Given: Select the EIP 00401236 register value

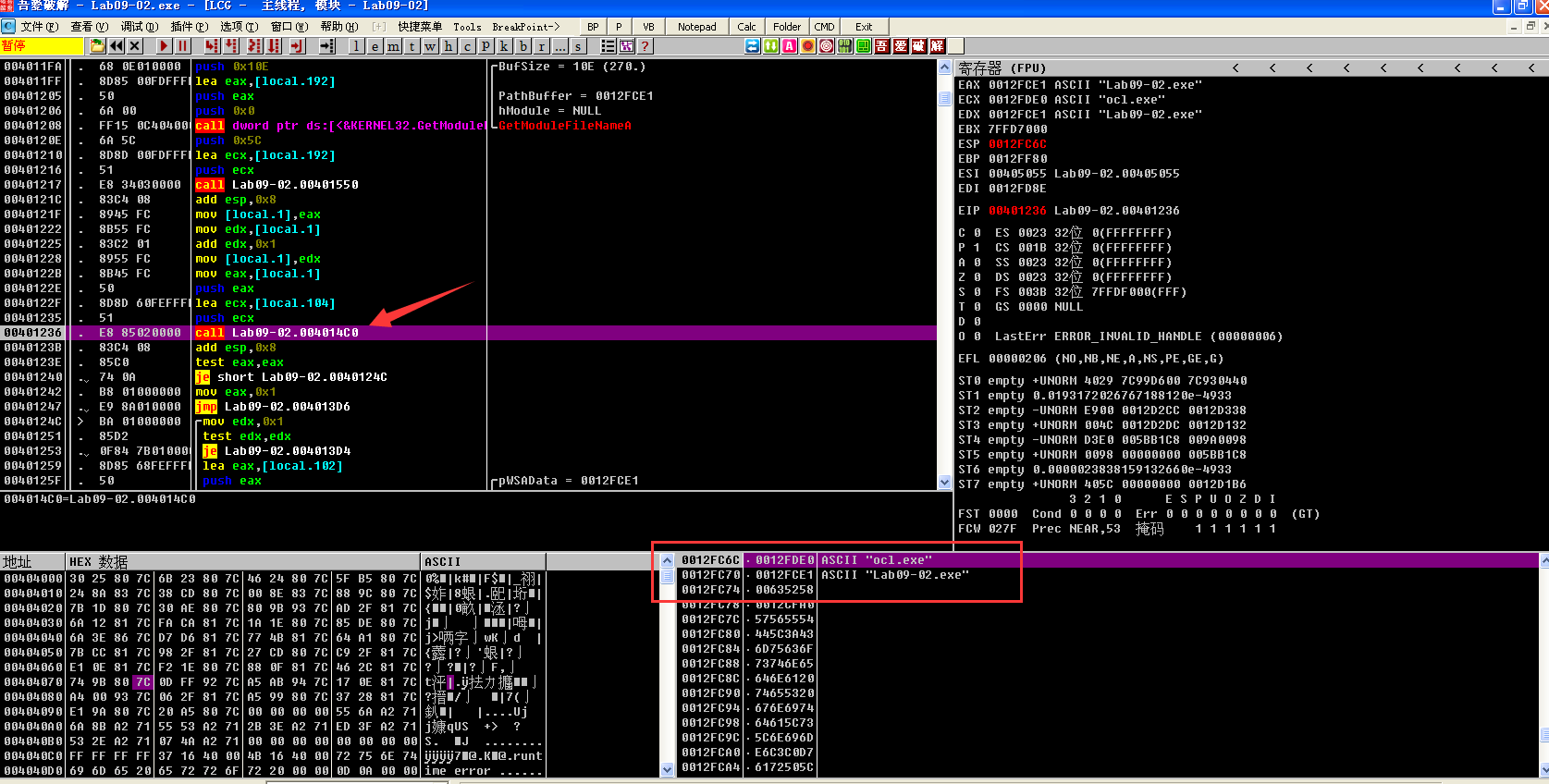Looking at the screenshot, I should pyautogui.click(x=1017, y=210).
